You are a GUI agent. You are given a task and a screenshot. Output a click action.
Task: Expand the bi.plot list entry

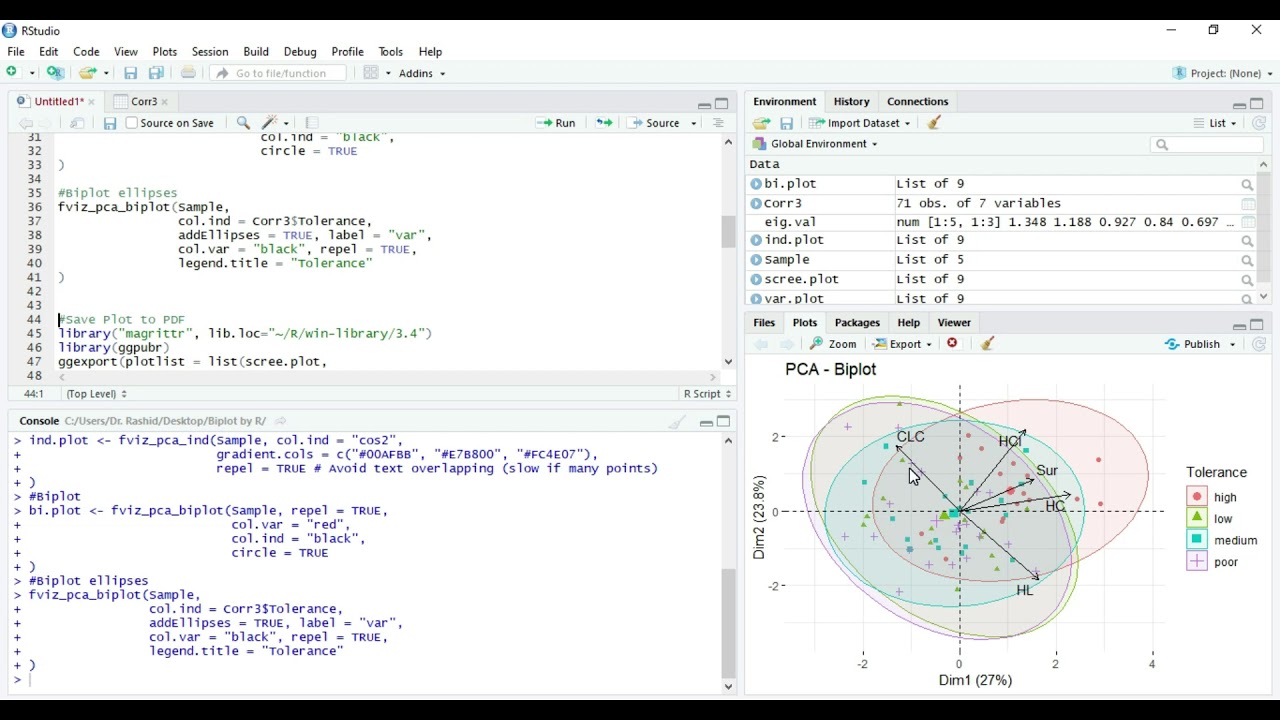[x=756, y=184]
